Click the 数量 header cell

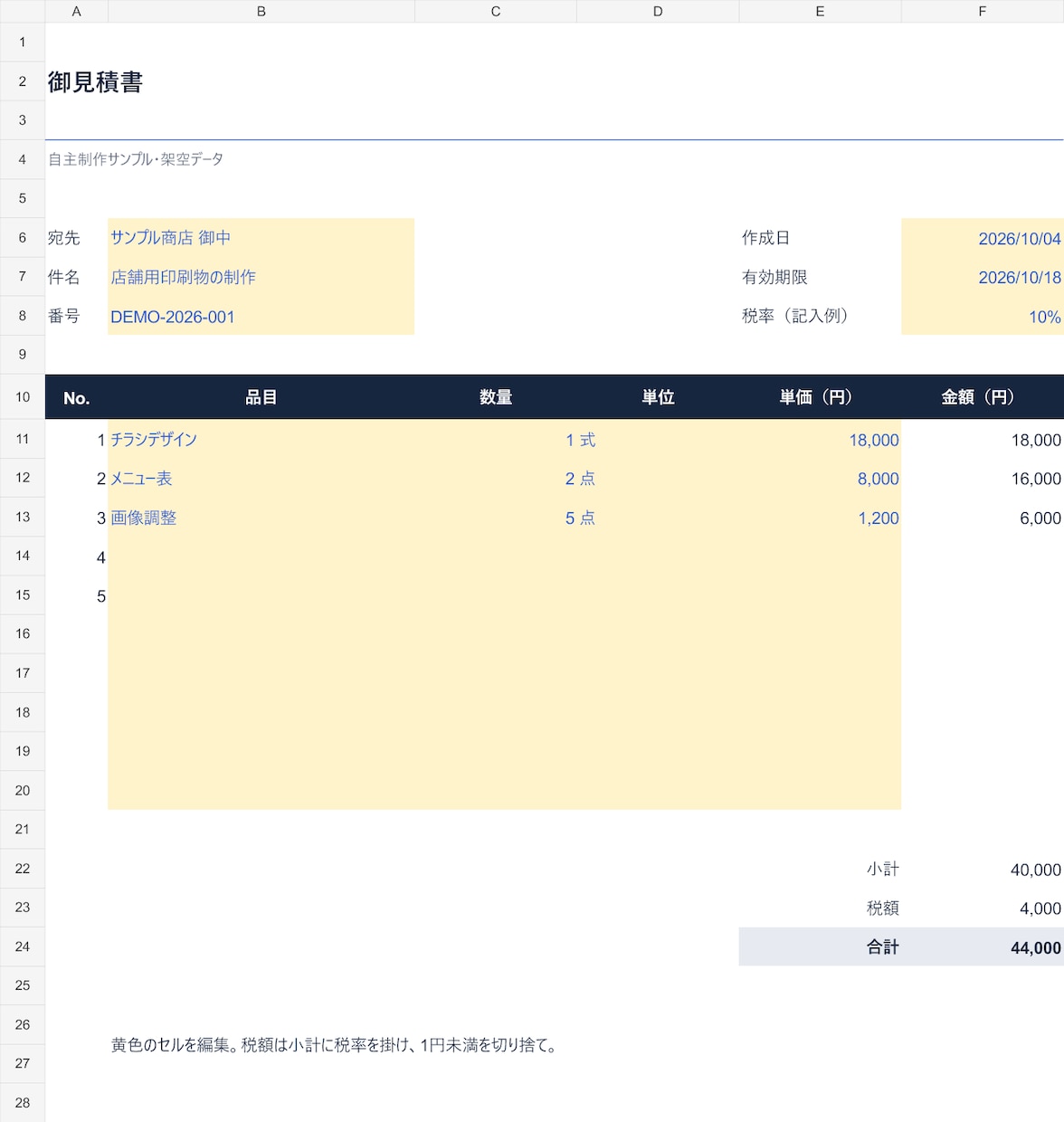pos(495,397)
